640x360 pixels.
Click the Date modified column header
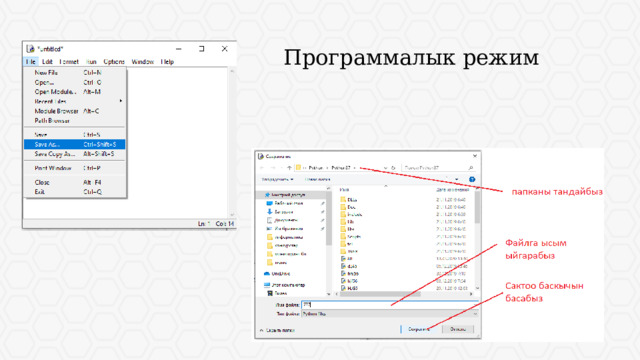452,190
